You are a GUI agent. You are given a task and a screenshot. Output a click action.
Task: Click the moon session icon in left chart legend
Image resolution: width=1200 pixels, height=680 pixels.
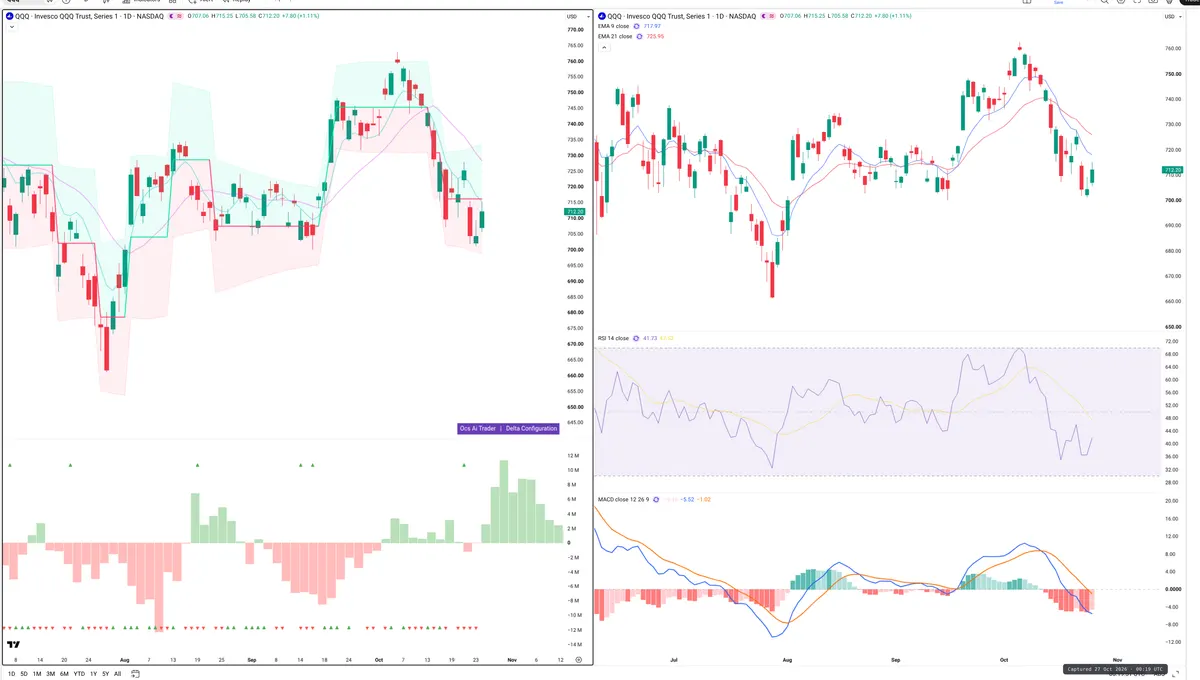pyautogui.click(x=171, y=16)
